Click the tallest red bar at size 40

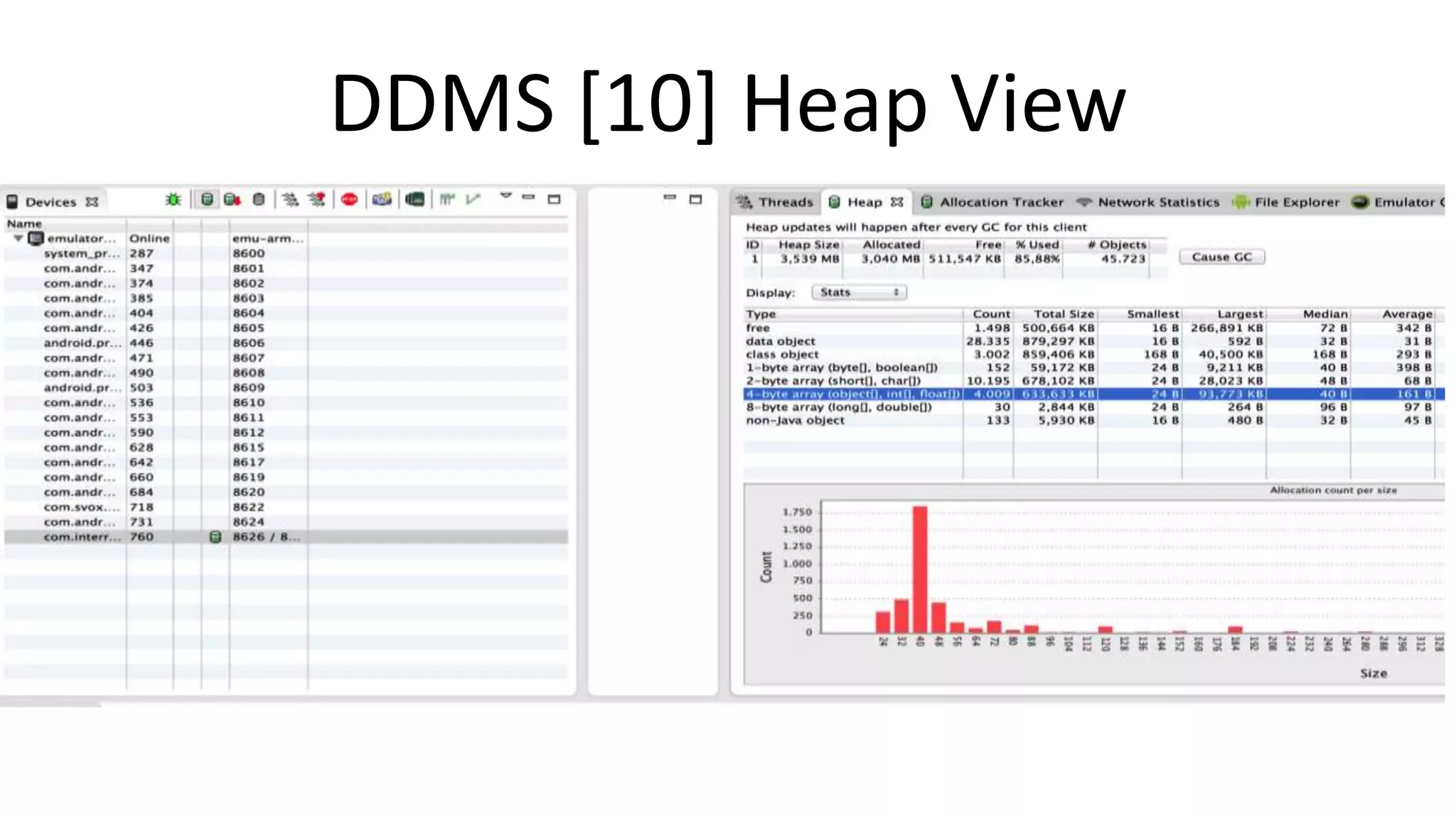(x=920, y=569)
